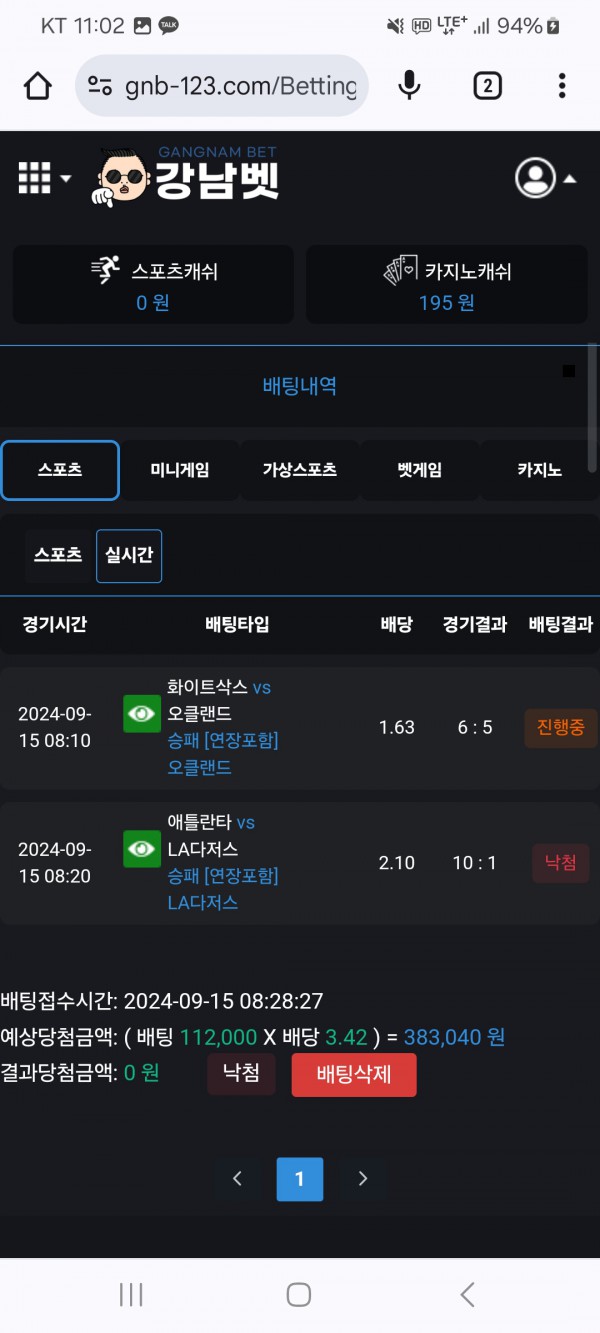Select the 미니게임 tab
The height and width of the screenshot is (1333, 600).
pyautogui.click(x=180, y=470)
